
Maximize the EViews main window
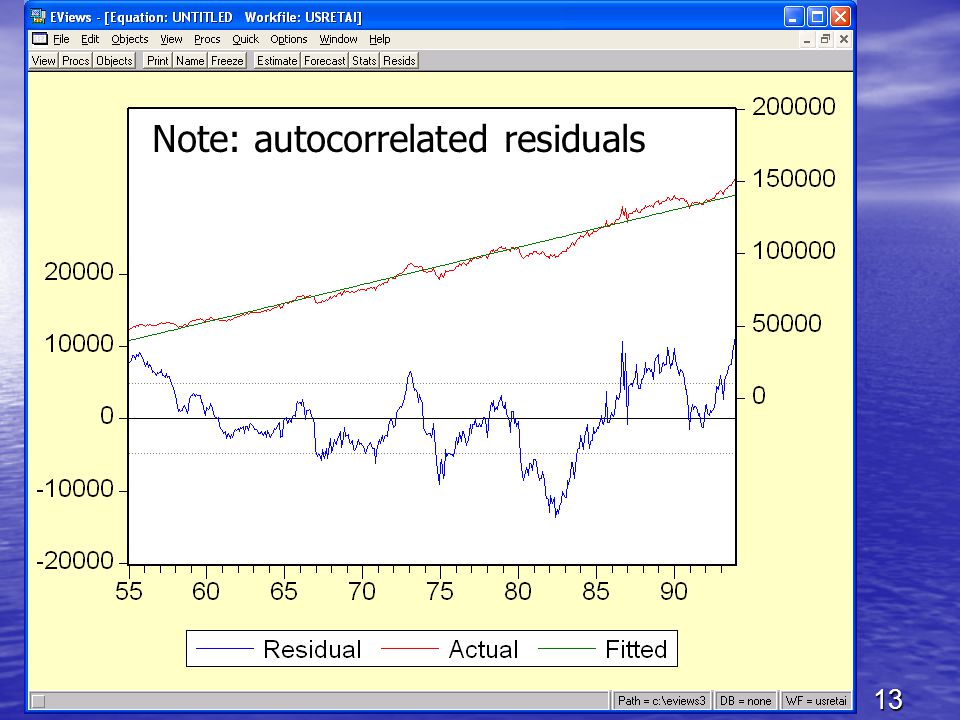click(817, 17)
